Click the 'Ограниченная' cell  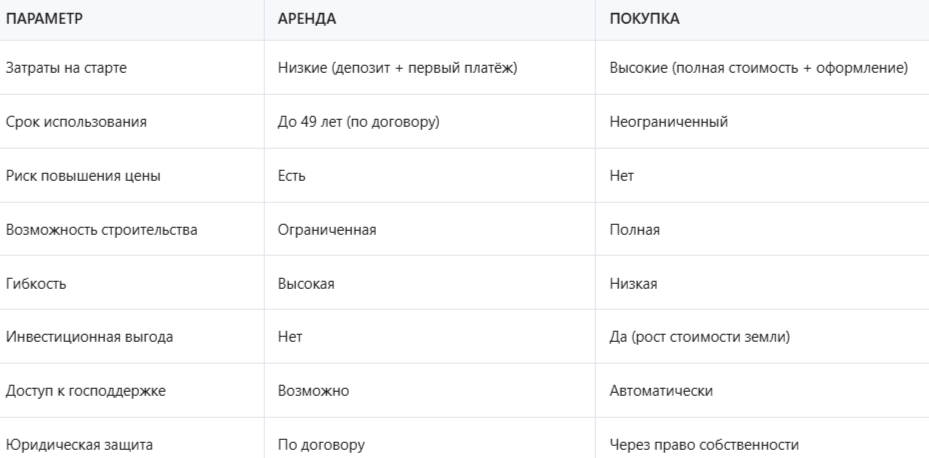coord(327,230)
